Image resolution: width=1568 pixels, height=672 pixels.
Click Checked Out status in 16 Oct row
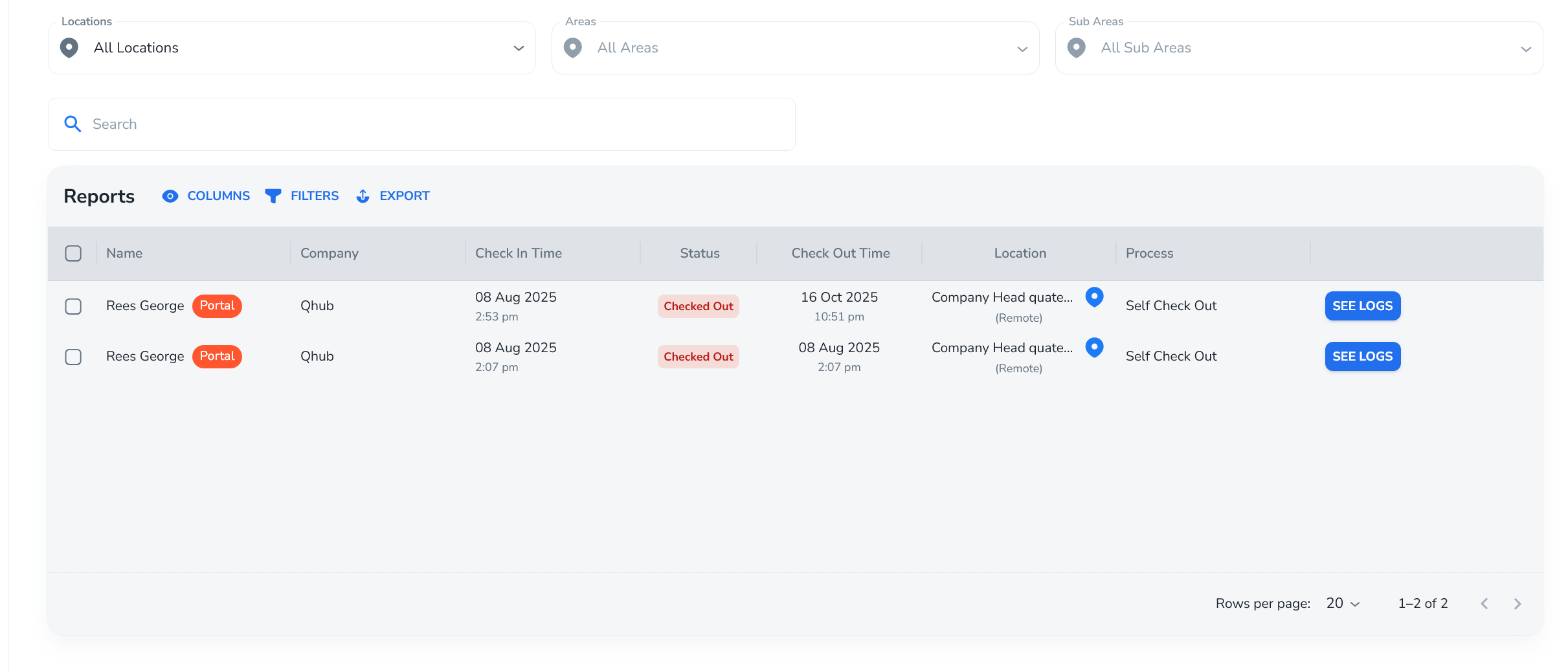point(699,306)
